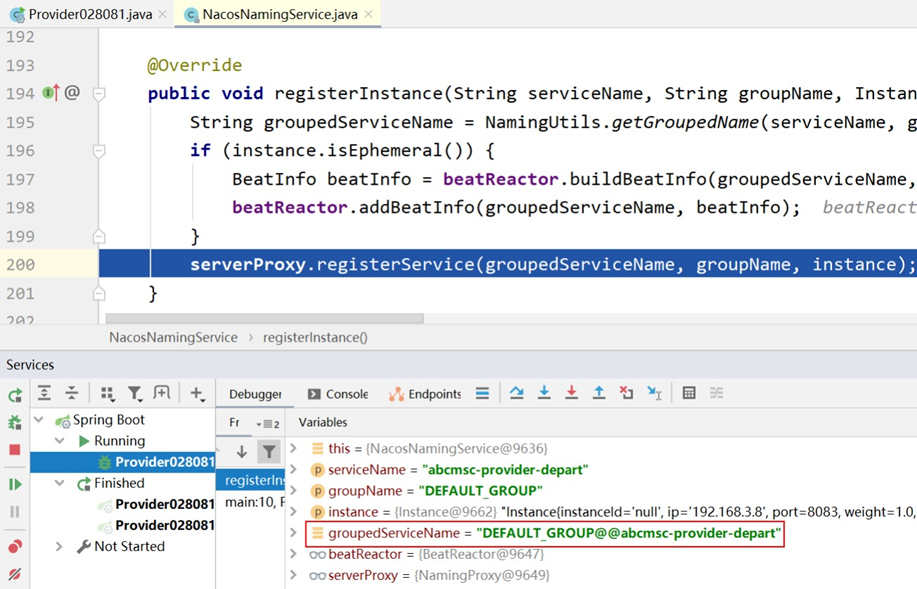
Task: Expand the Not Started group
Action: (x=60, y=546)
